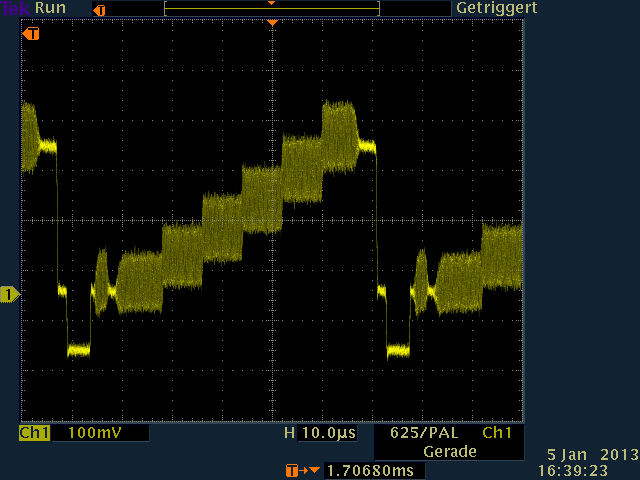The height and width of the screenshot is (480, 640).
Task: Select the Ch1 trigger source readout
Action: (497, 433)
